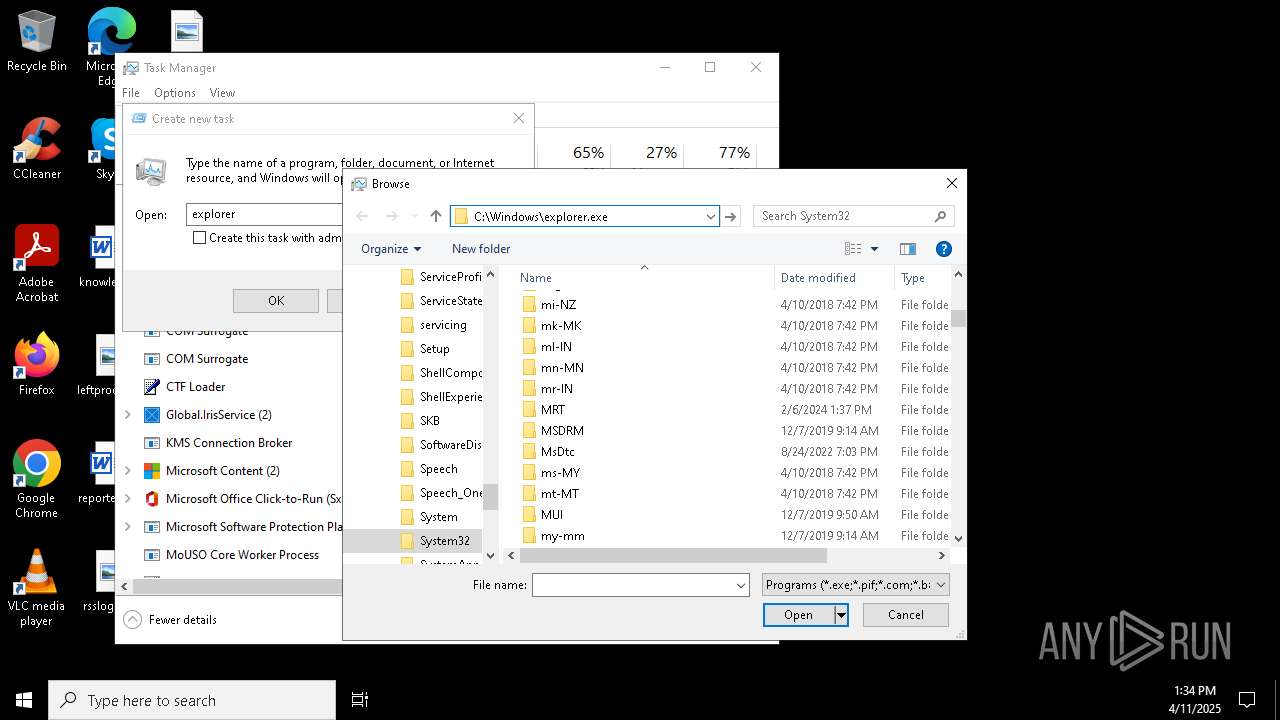The width and height of the screenshot is (1280, 720).
Task: Select the MsDtc folder
Action: (558, 451)
